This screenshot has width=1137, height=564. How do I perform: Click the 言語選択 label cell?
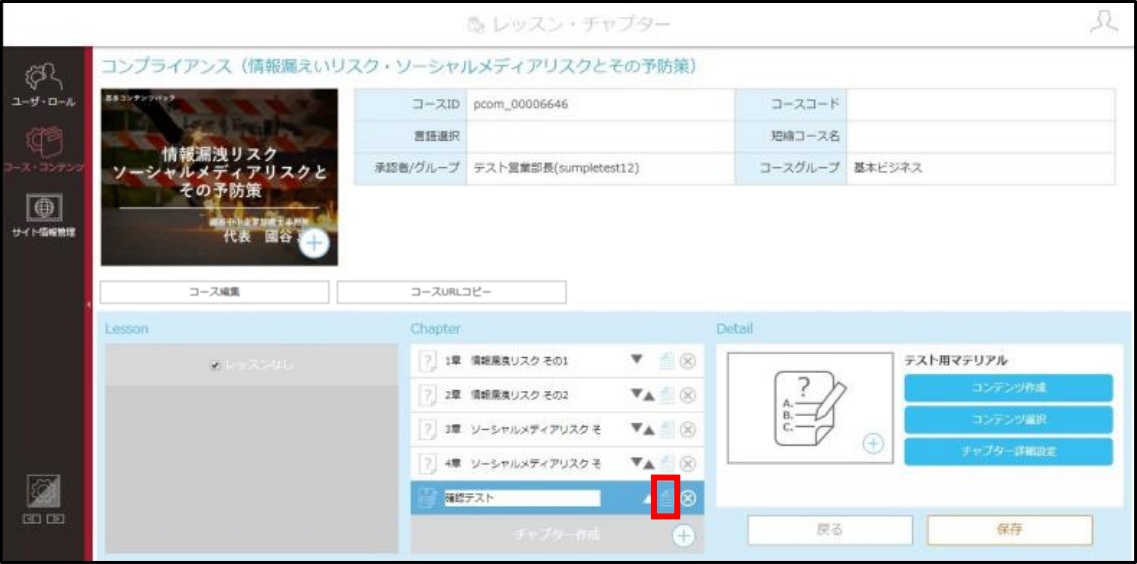pyautogui.click(x=410, y=136)
